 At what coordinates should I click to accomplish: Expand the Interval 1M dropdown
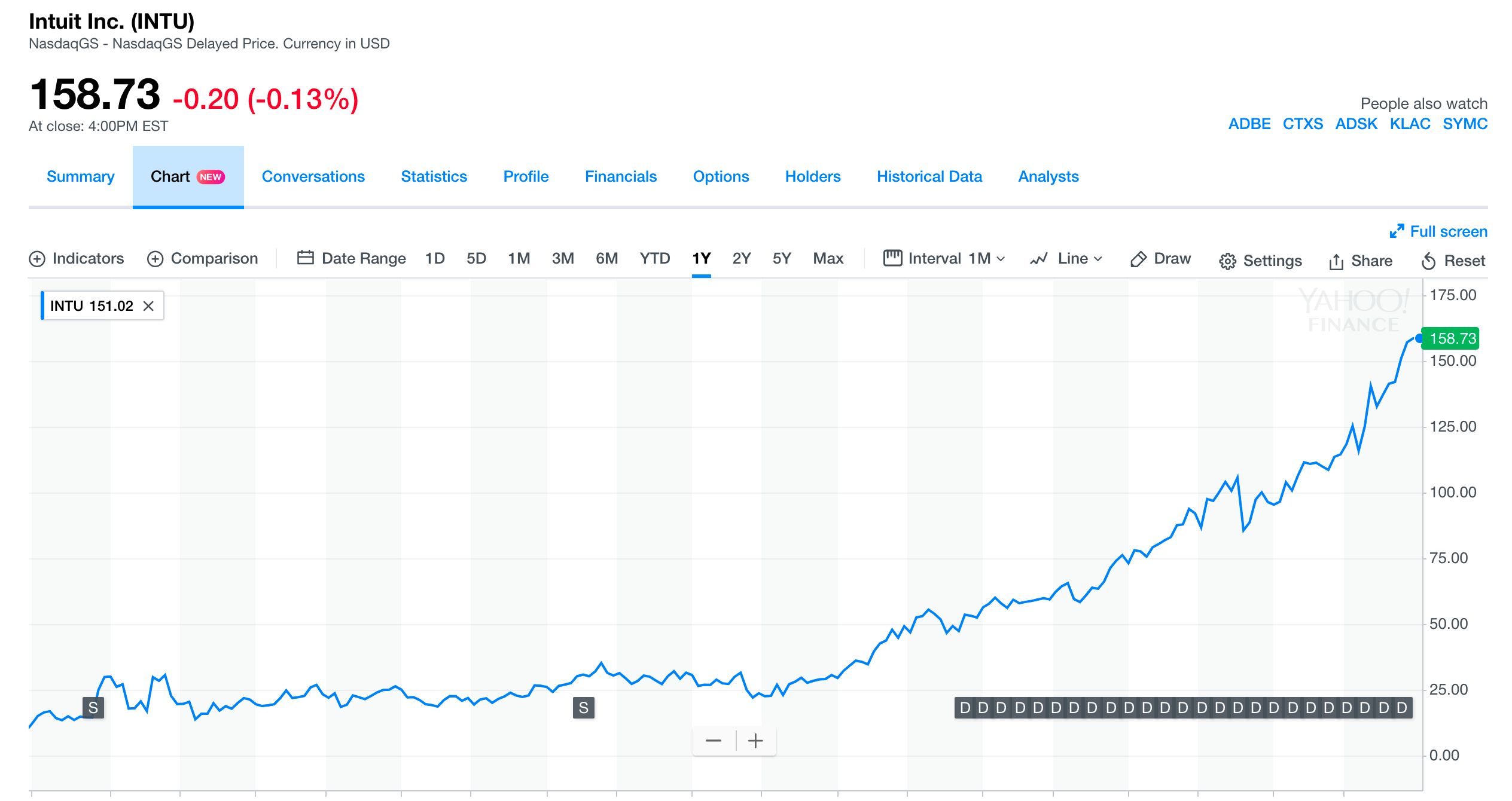pos(945,258)
